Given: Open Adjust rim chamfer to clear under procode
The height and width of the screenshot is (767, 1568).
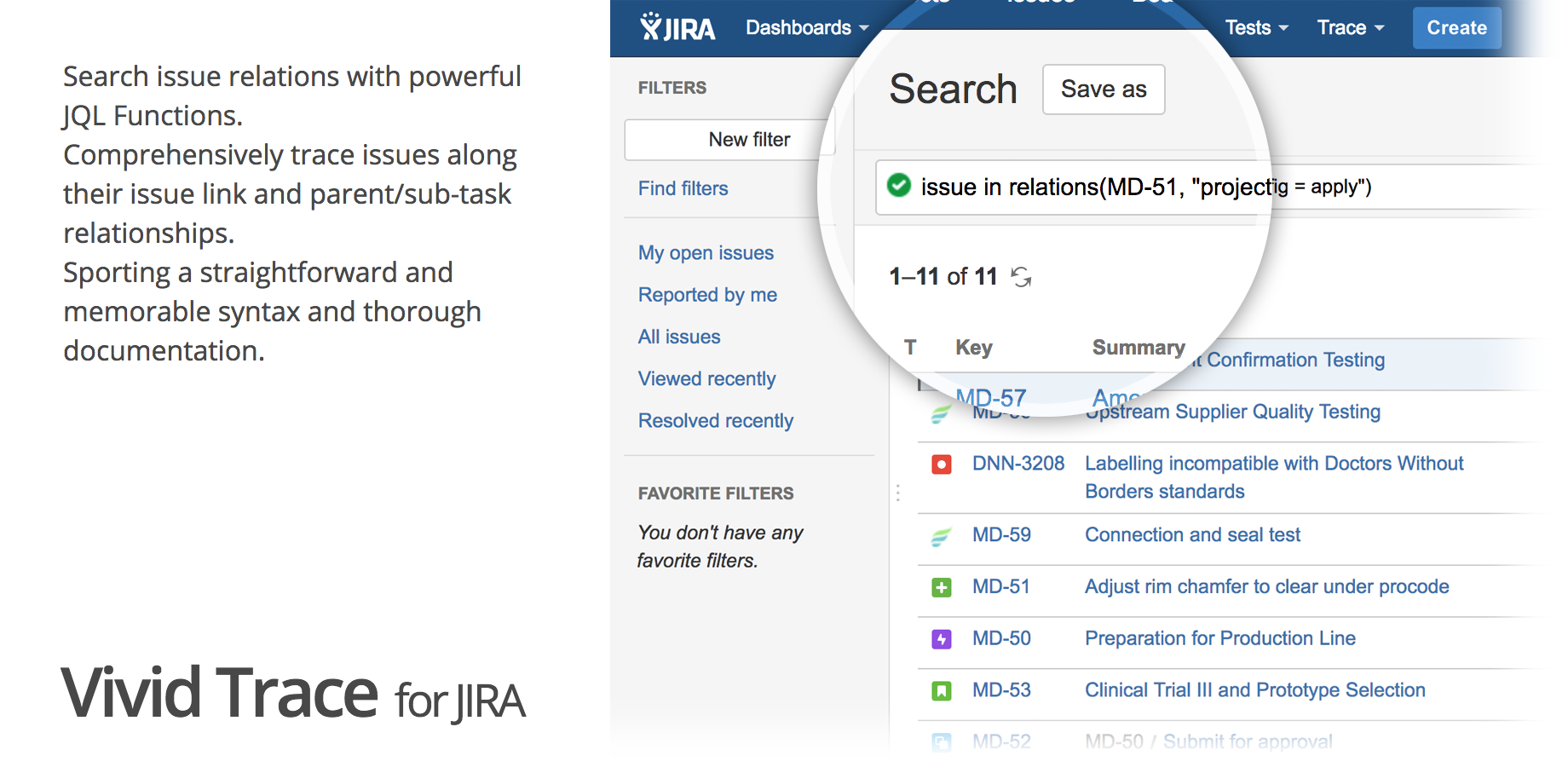Looking at the screenshot, I should tap(1266, 587).
